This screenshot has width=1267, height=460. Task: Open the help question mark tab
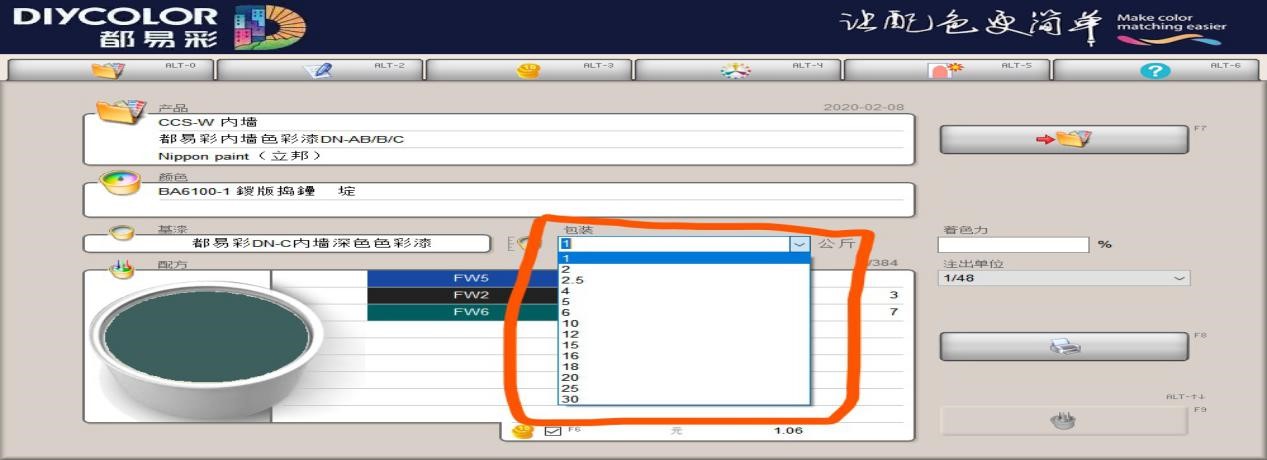[x=1155, y=70]
